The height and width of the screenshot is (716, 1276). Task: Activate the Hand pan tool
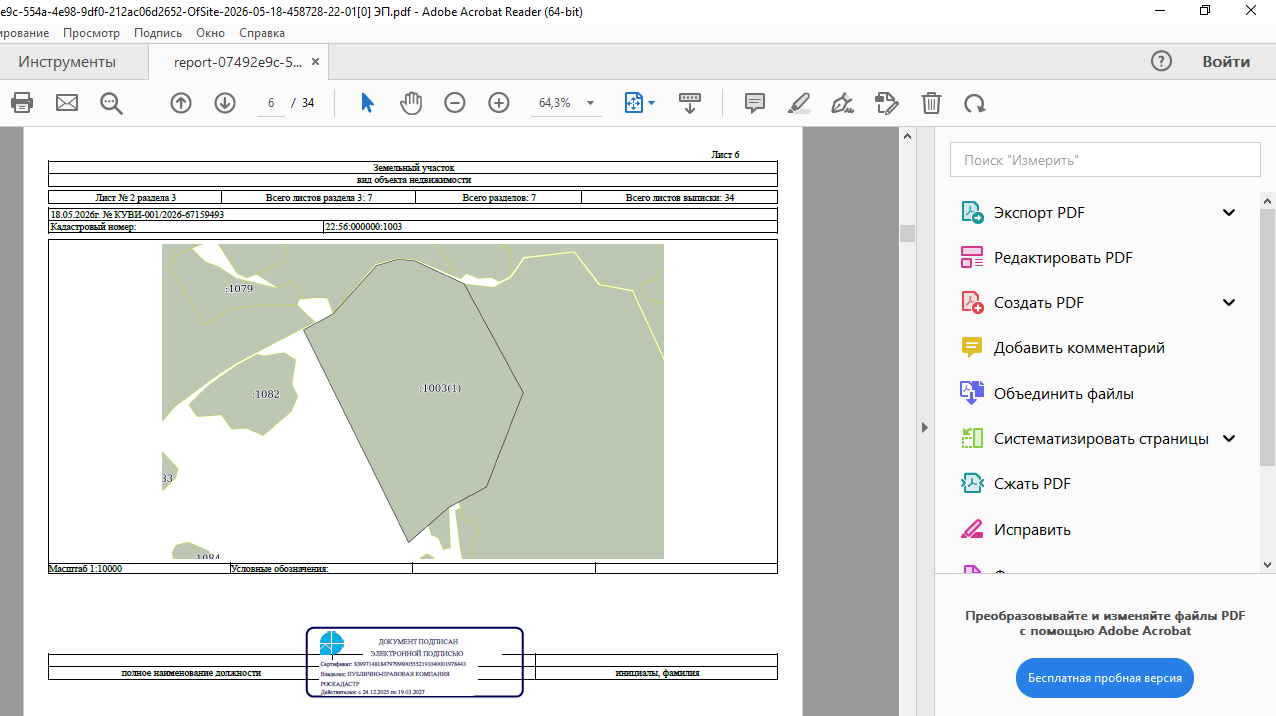pos(411,103)
